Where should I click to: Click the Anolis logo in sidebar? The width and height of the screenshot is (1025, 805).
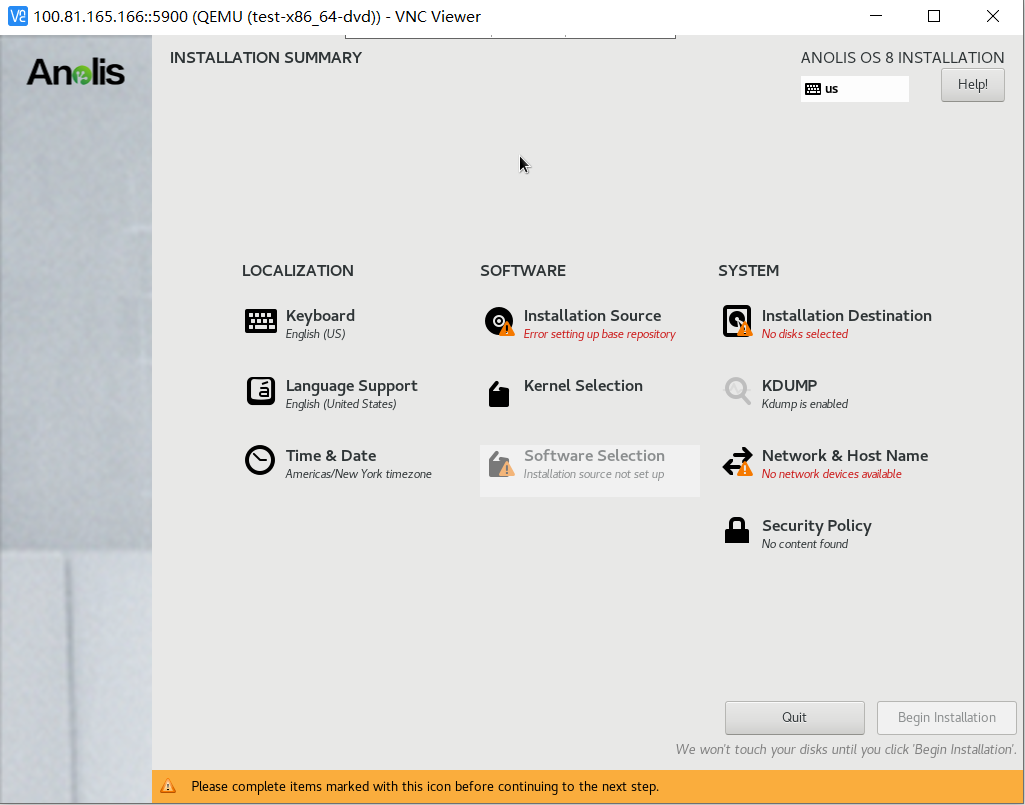[76, 72]
